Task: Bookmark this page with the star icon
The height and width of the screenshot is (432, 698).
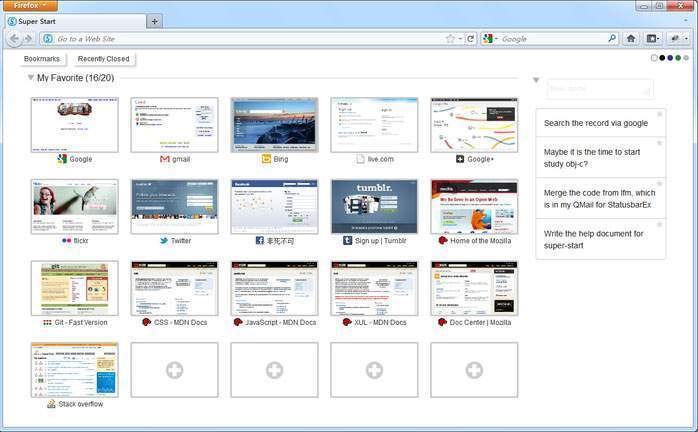Action: pyautogui.click(x=450, y=39)
